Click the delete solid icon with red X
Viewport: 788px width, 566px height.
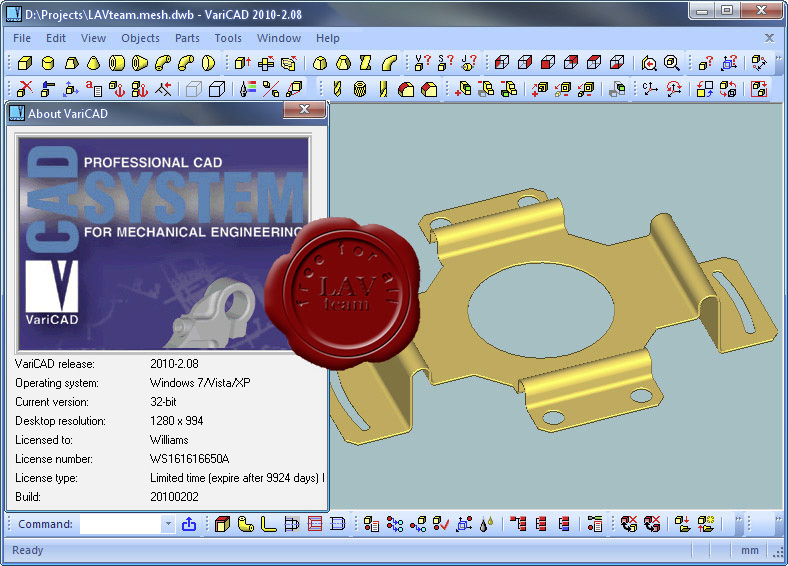pyautogui.click(x=25, y=89)
